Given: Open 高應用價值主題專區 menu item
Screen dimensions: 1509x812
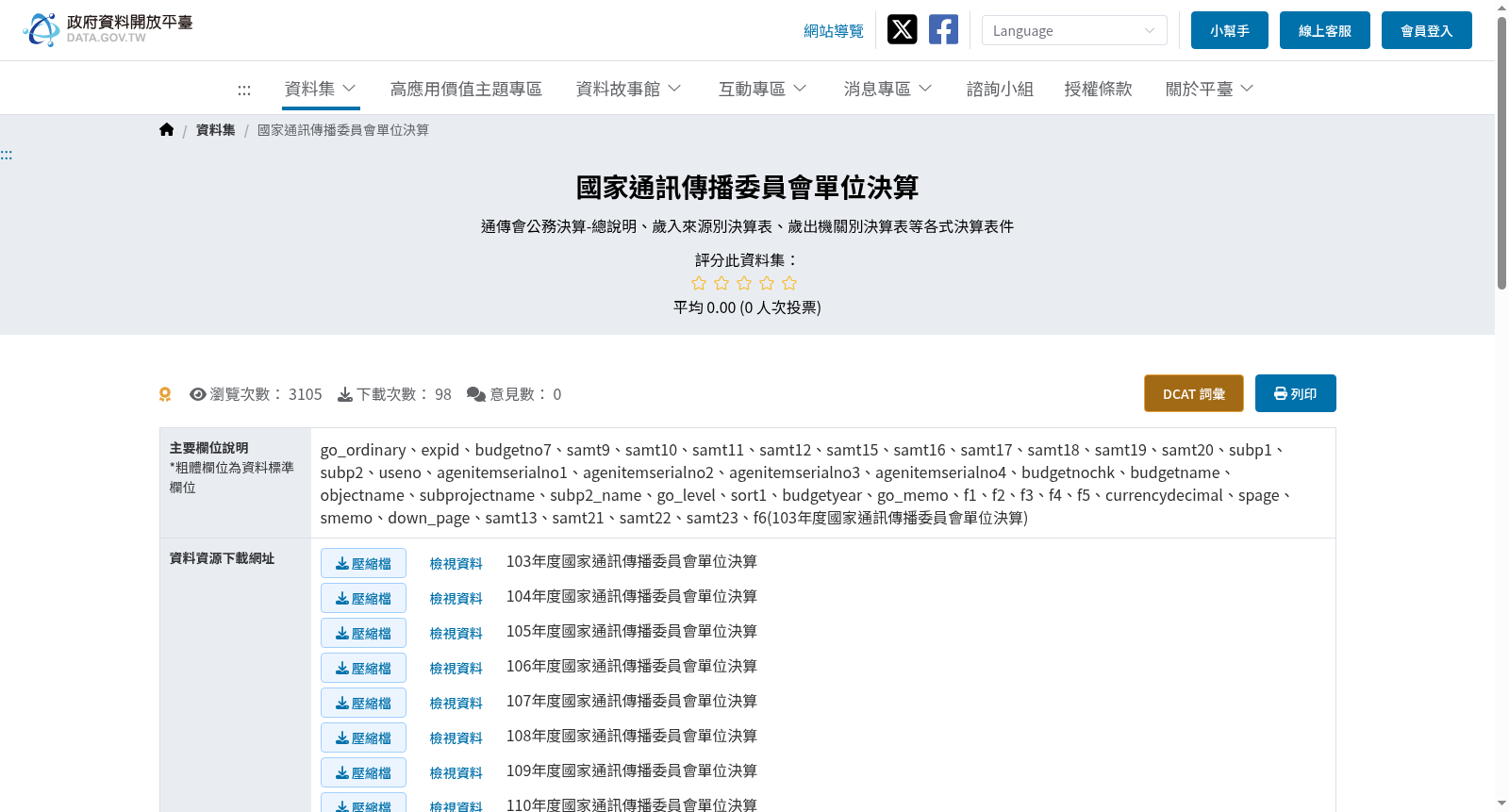Looking at the screenshot, I should click(466, 89).
